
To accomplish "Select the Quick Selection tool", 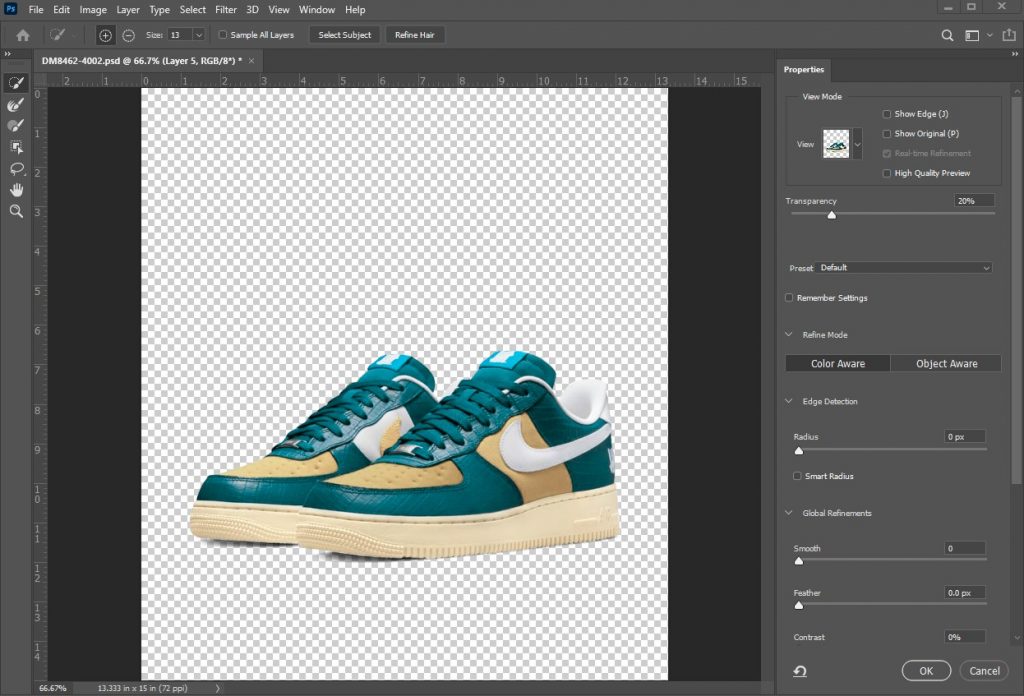I will (x=16, y=83).
